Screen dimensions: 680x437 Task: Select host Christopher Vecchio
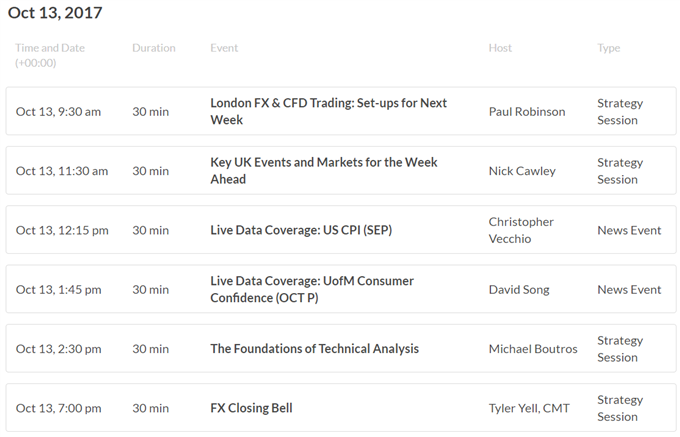pos(521,230)
